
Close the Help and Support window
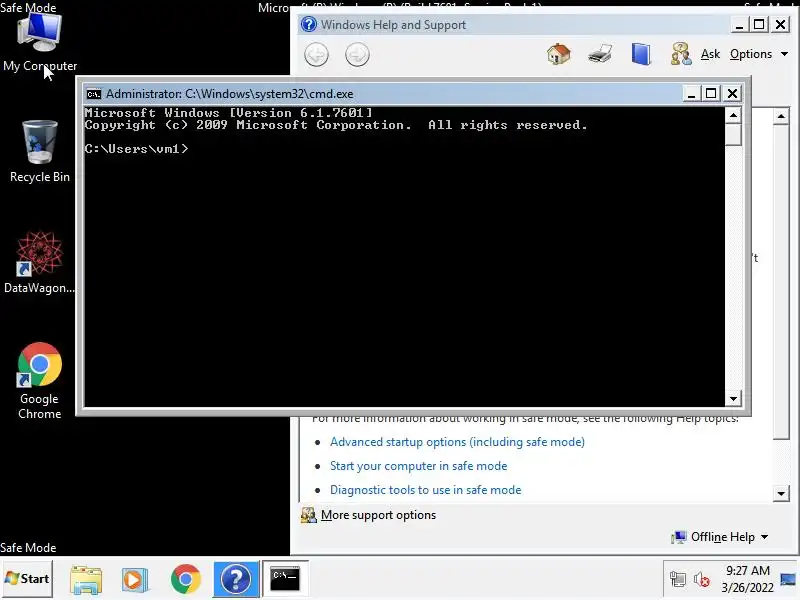pos(780,24)
